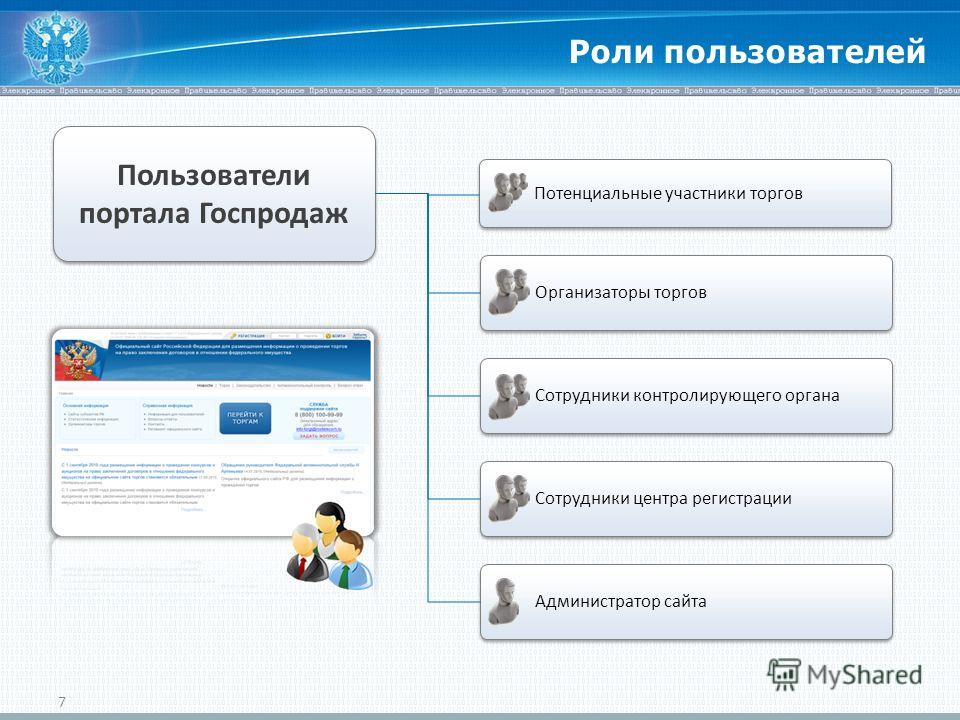Click the MyShared presentation board icon

pyautogui.click(x=784, y=675)
